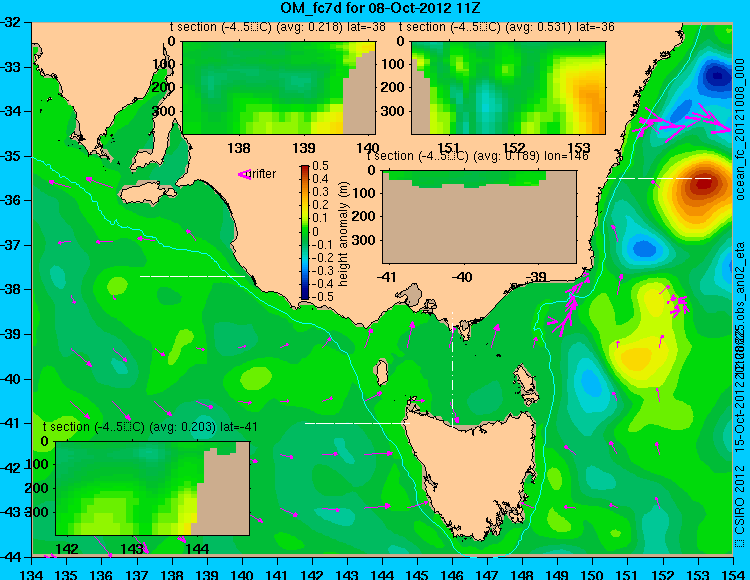Click King Island in Bass Strait

pyautogui.click(x=381, y=373)
